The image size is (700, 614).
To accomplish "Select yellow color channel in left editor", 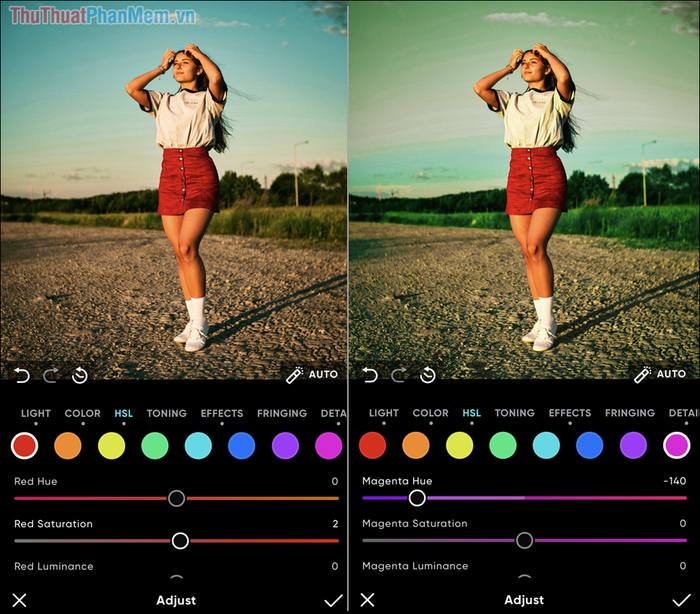I will click(111, 446).
